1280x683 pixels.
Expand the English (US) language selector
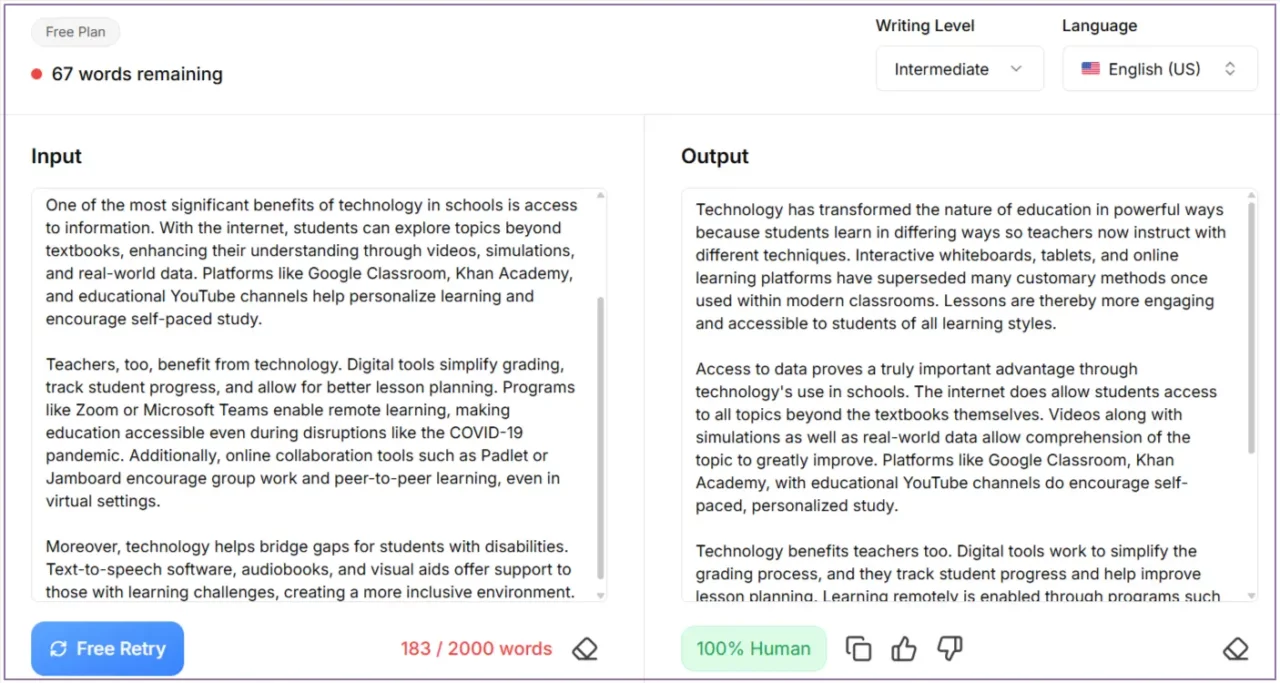pos(1159,69)
